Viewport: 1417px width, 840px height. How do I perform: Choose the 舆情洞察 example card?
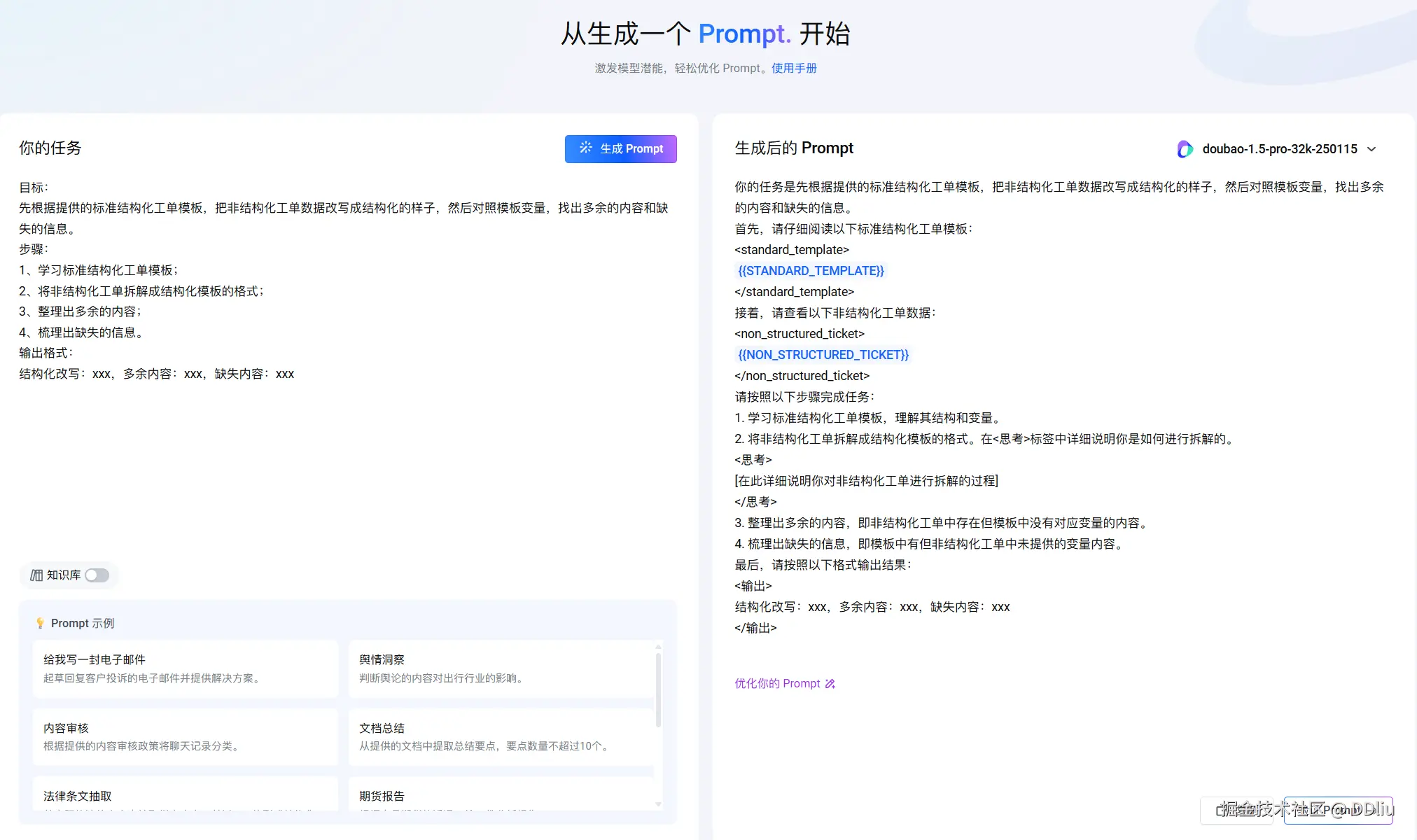coord(500,668)
